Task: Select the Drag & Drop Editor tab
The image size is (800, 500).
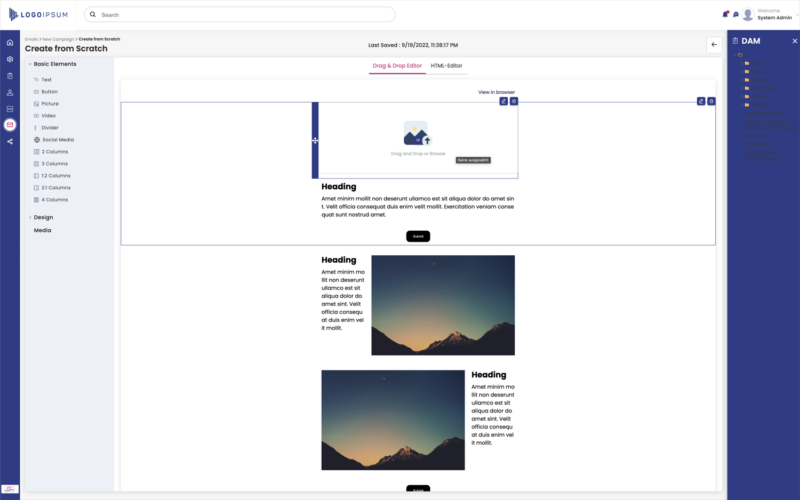Action: [397, 66]
